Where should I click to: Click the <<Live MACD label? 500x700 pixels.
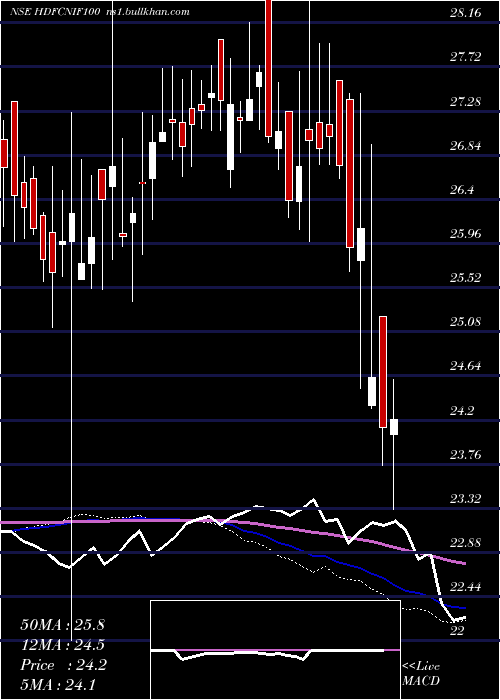pyautogui.click(x=421, y=674)
